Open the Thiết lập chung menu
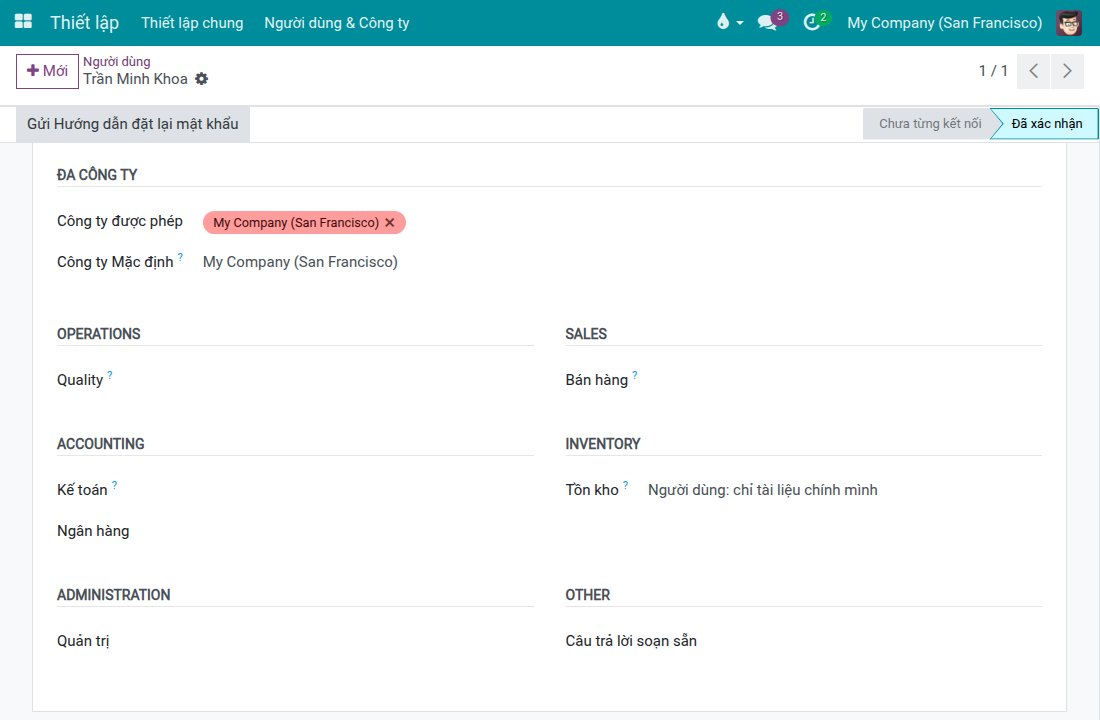The image size is (1100, 720). [x=192, y=22]
